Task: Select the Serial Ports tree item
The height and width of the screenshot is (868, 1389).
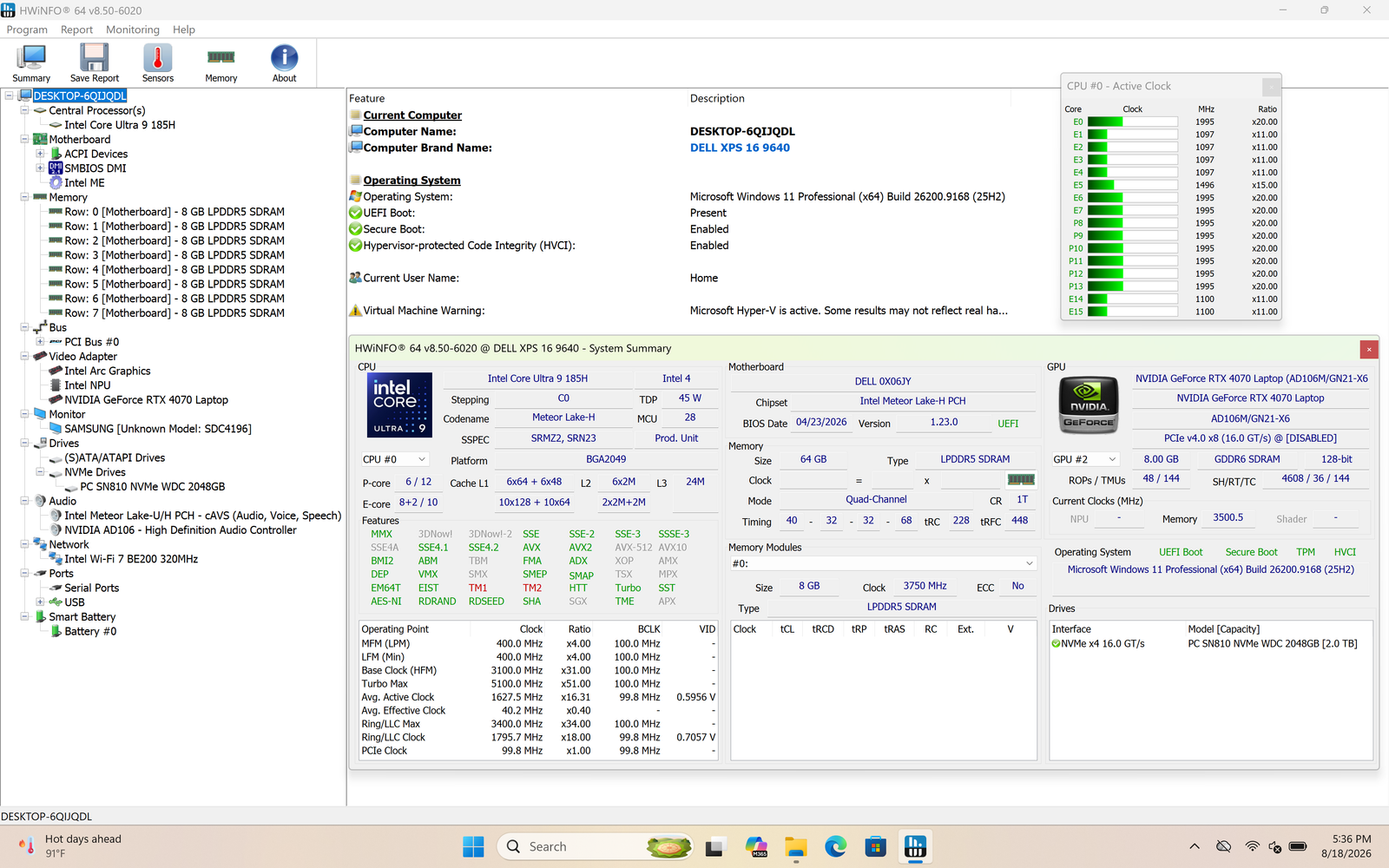Action: click(92, 588)
